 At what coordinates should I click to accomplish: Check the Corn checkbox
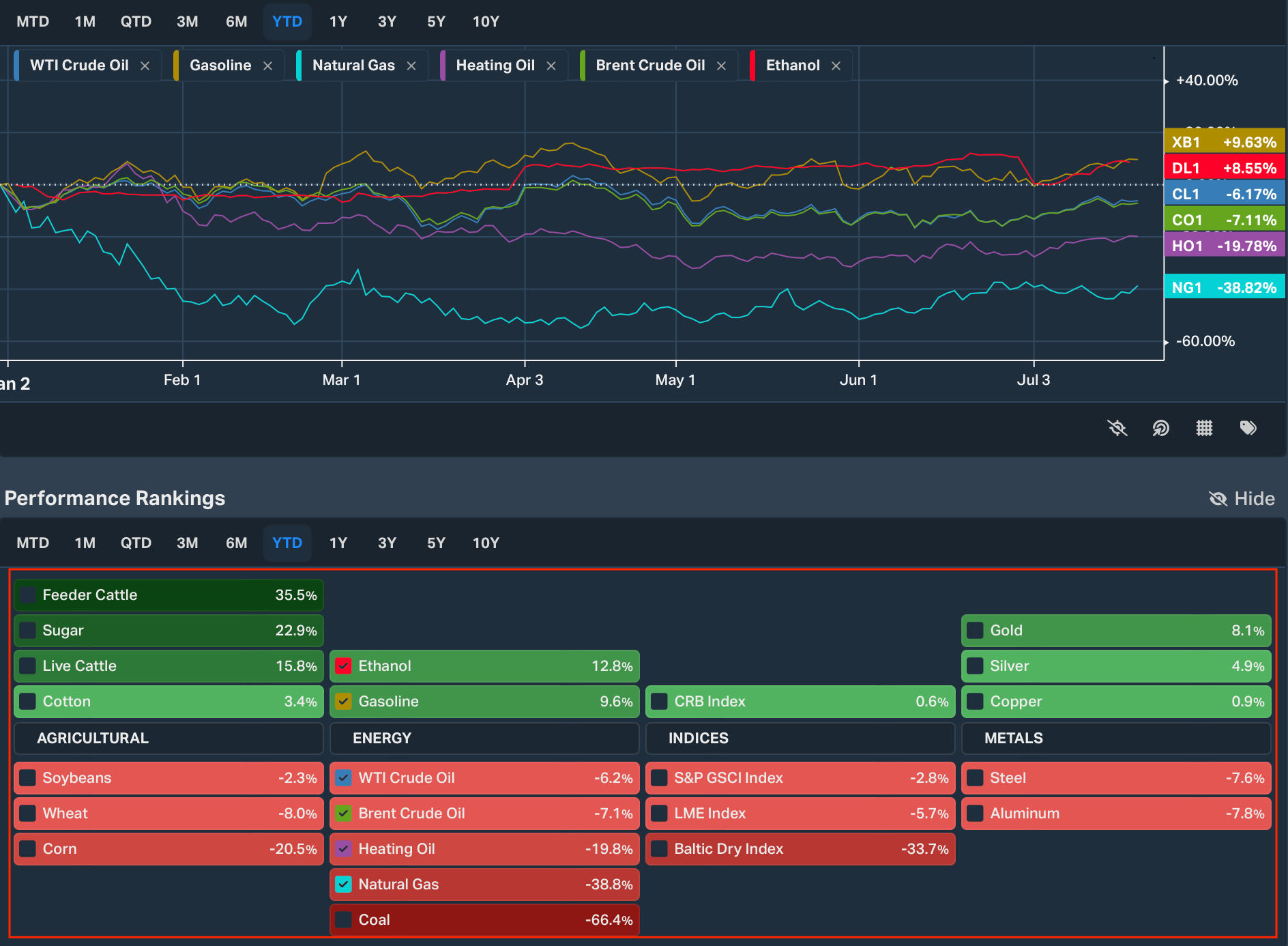coord(27,849)
